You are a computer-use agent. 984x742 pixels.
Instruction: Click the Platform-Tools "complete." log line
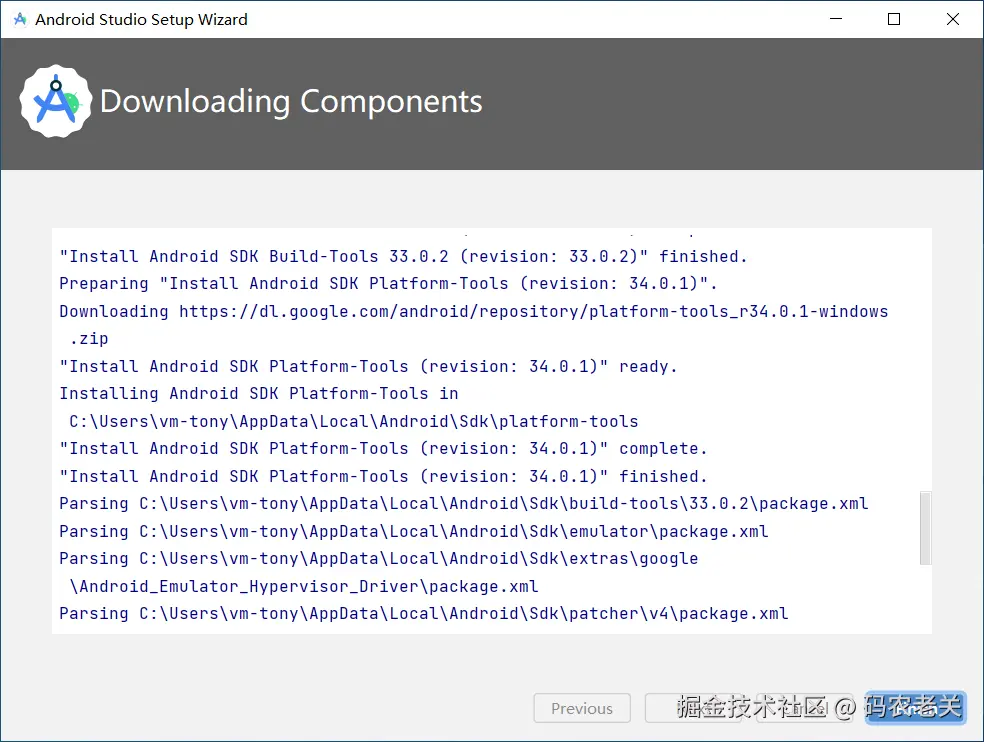pos(383,449)
